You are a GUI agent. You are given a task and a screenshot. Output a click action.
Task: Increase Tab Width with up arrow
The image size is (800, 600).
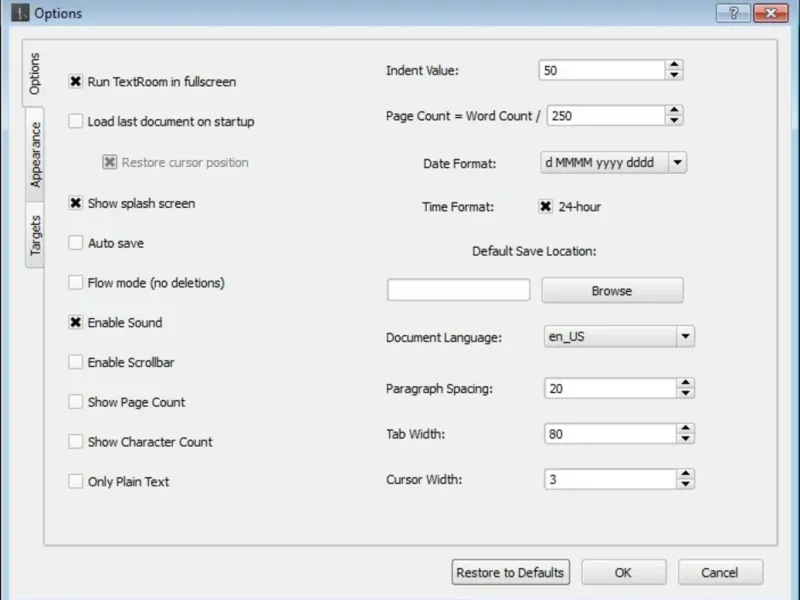coord(685,429)
